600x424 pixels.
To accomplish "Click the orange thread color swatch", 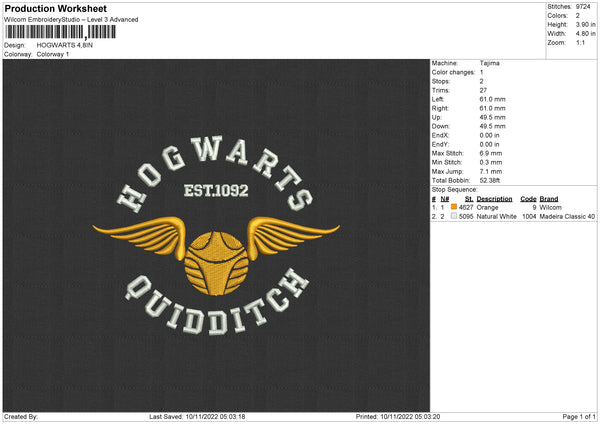I will click(x=454, y=207).
